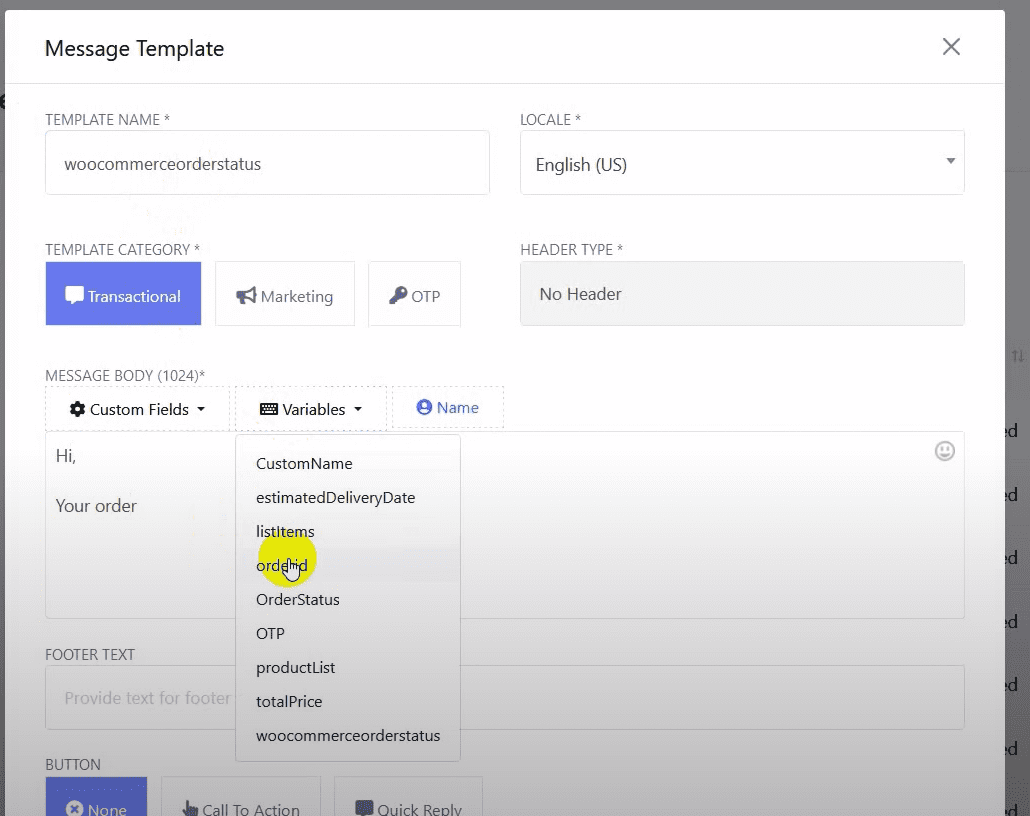Click the emoji smiley icon in message body
Screen dimensions: 1030x816
[x=944, y=451]
